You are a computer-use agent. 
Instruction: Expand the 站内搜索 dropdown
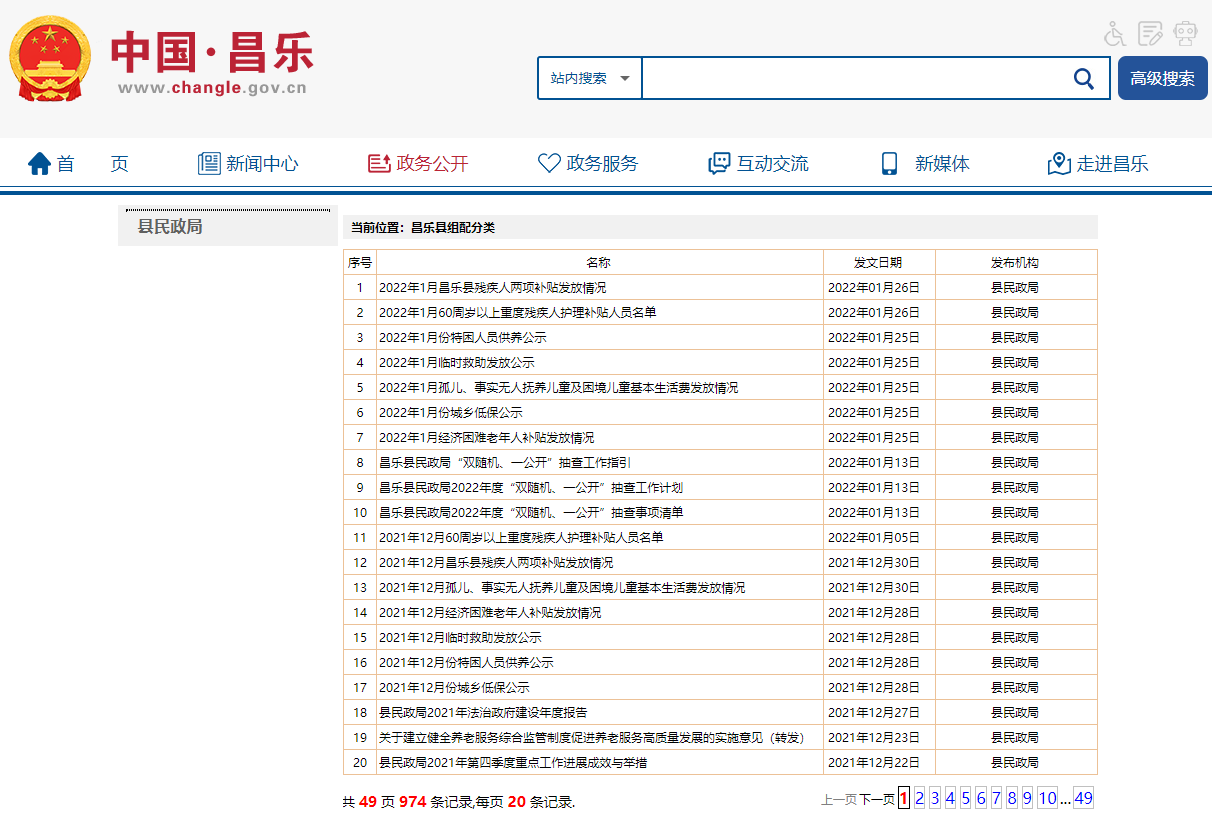[x=590, y=79]
